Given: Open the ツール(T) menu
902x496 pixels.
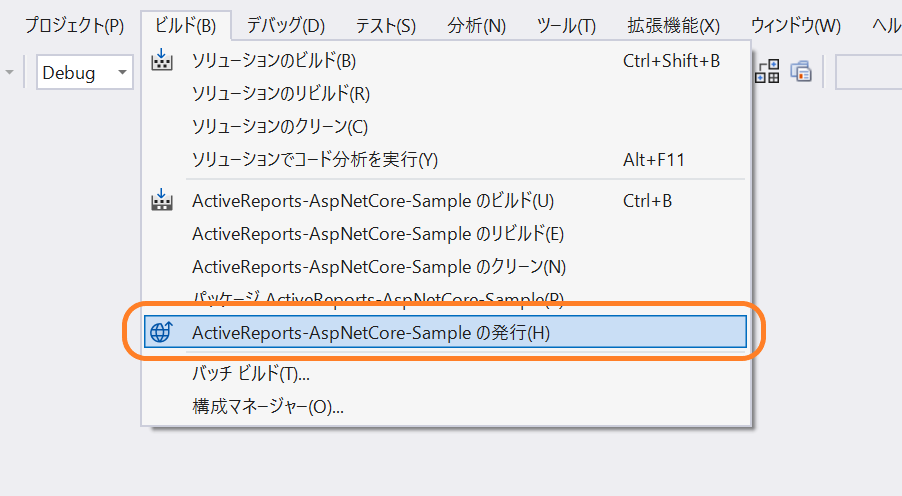Looking at the screenshot, I should pyautogui.click(x=566, y=26).
